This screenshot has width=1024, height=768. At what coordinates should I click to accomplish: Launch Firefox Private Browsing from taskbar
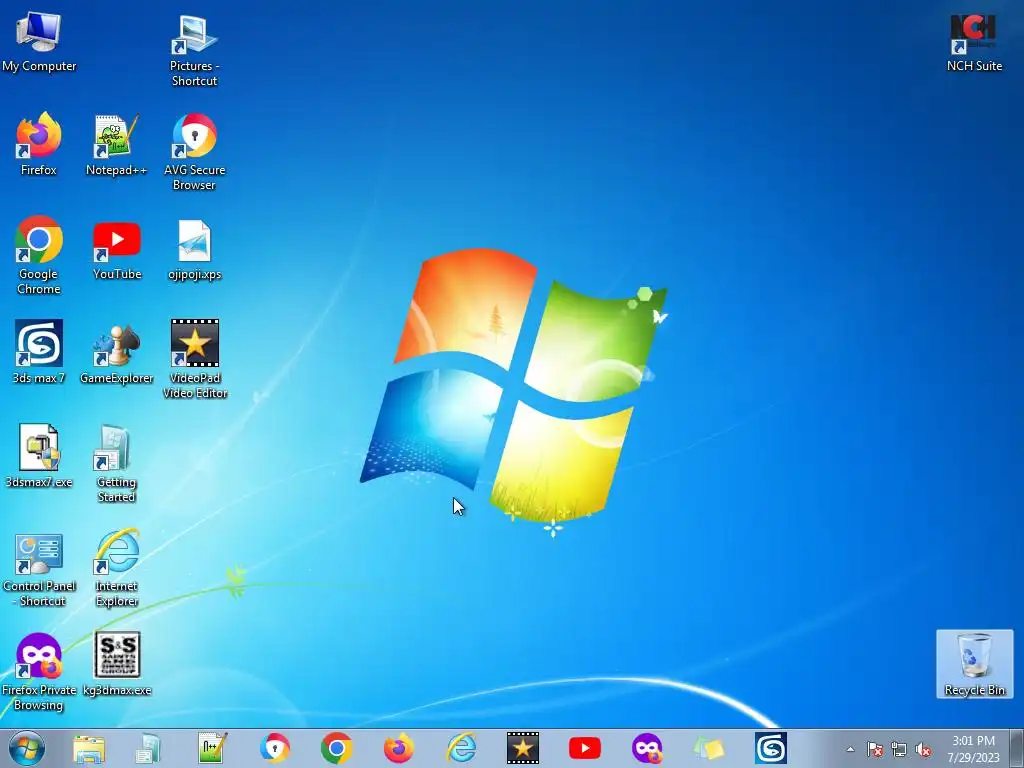[x=647, y=748]
